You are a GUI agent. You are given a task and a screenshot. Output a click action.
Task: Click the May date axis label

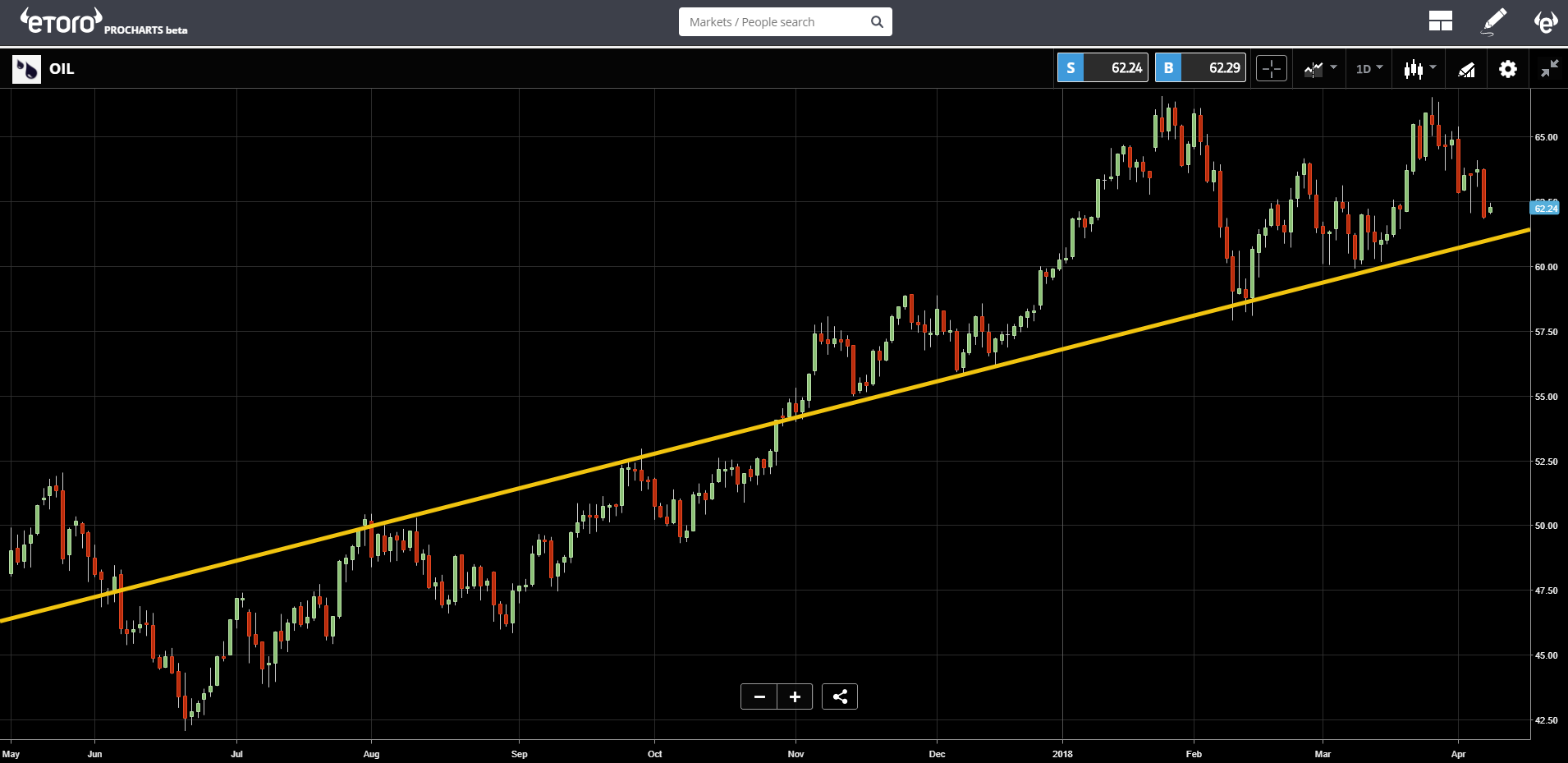pyautogui.click(x=11, y=754)
